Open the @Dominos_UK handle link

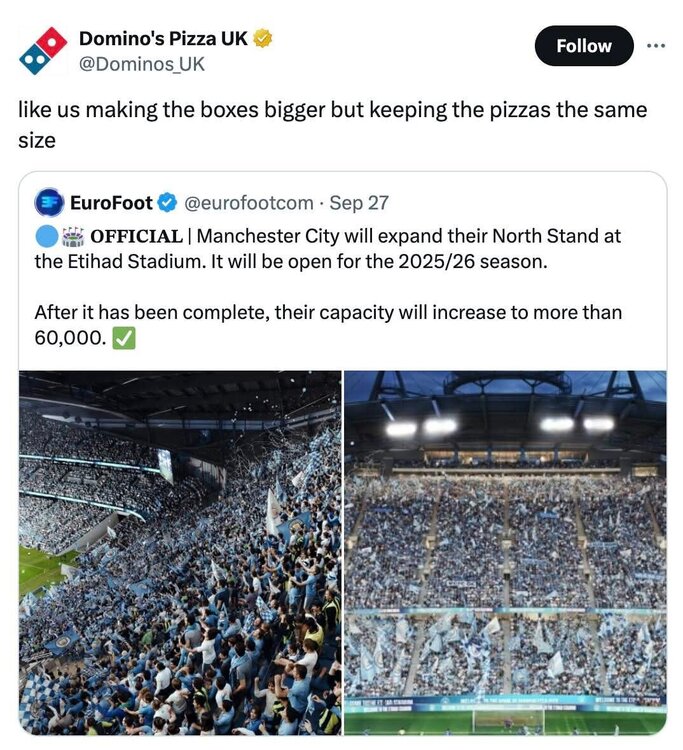click(x=142, y=64)
